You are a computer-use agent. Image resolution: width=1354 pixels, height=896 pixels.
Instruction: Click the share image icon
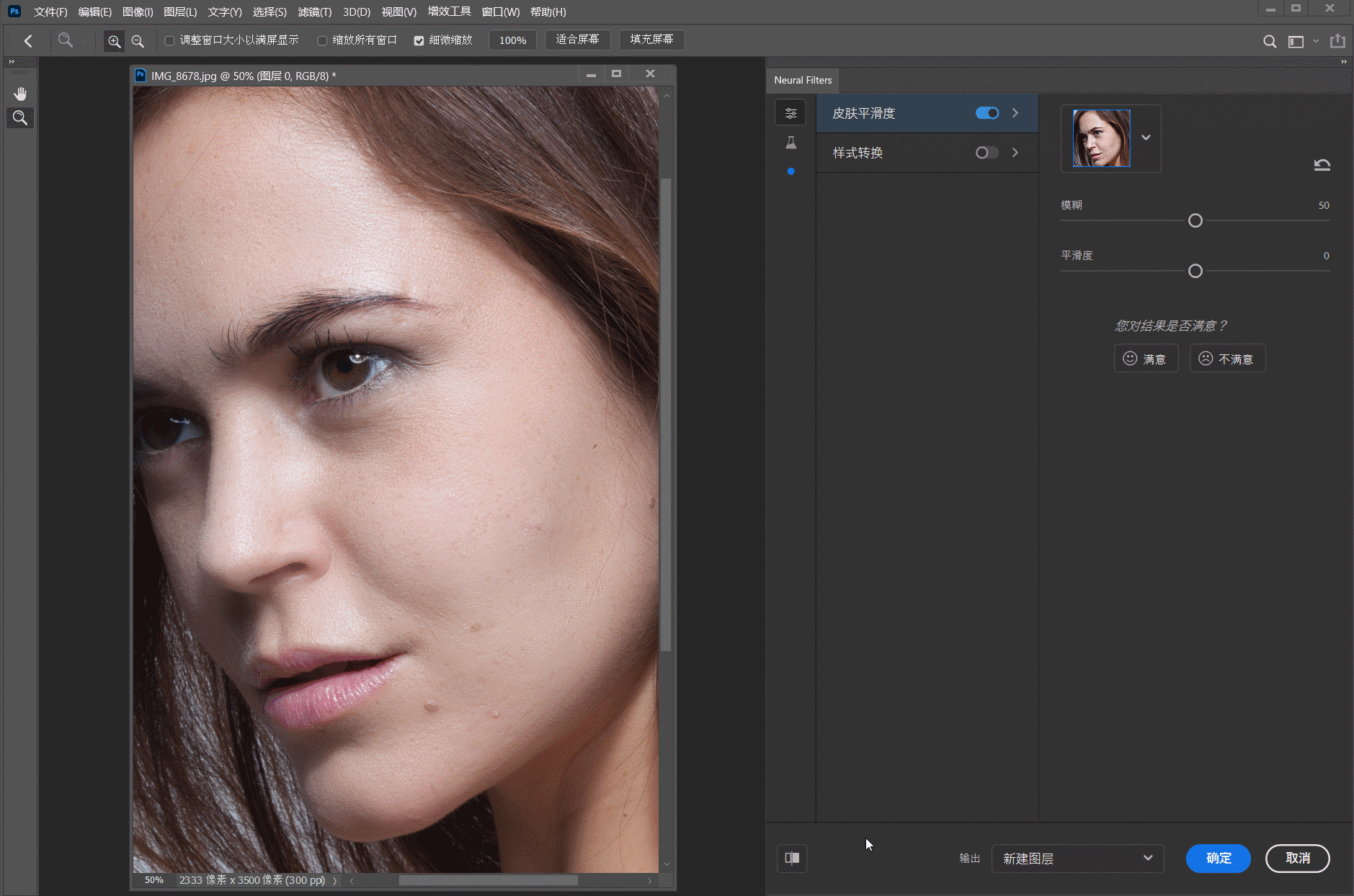(x=1337, y=41)
